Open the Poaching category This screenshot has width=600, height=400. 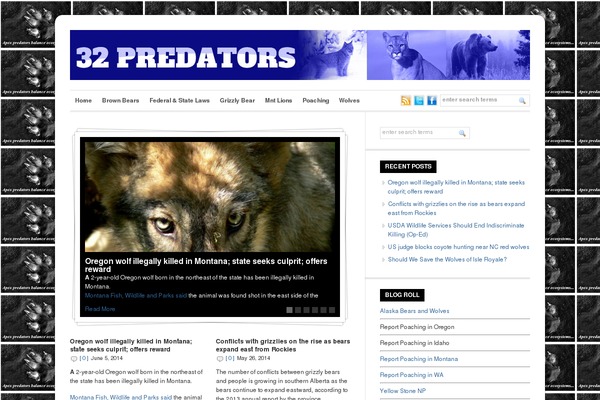[316, 100]
